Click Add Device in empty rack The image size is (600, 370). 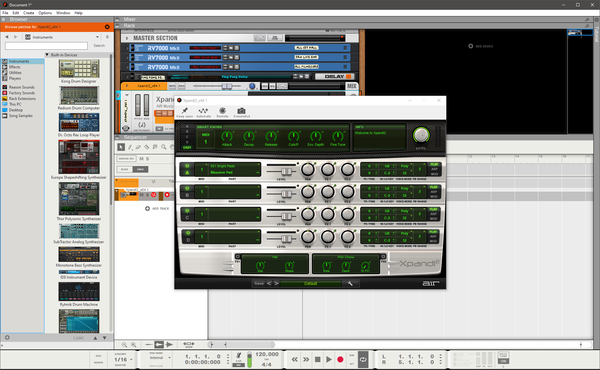tap(481, 46)
